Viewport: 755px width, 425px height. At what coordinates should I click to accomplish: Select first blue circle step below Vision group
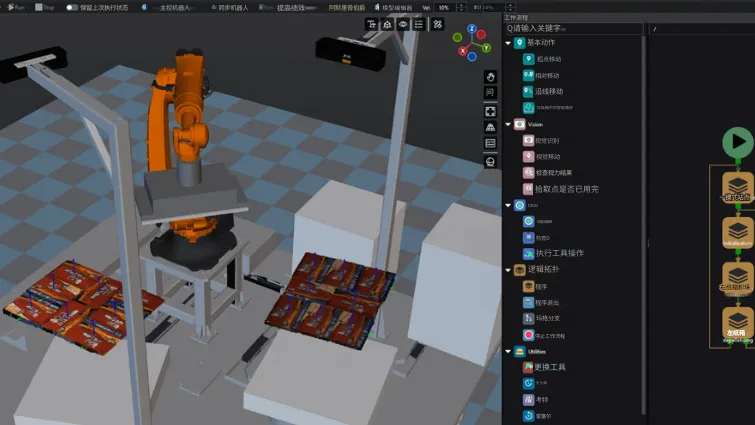click(537, 221)
